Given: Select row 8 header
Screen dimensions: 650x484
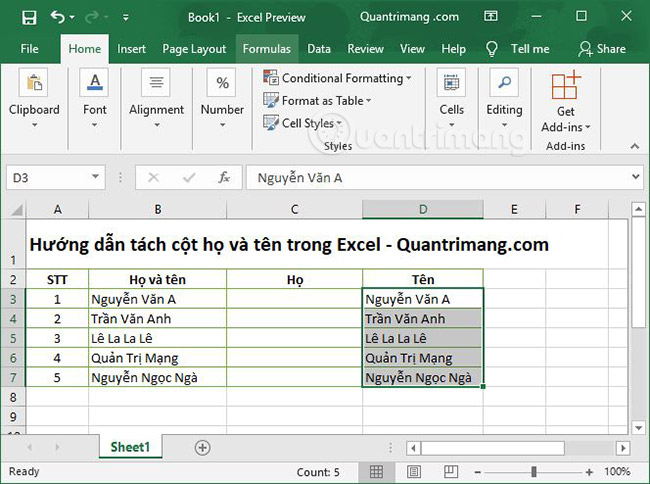Looking at the screenshot, I should pos(13,397).
